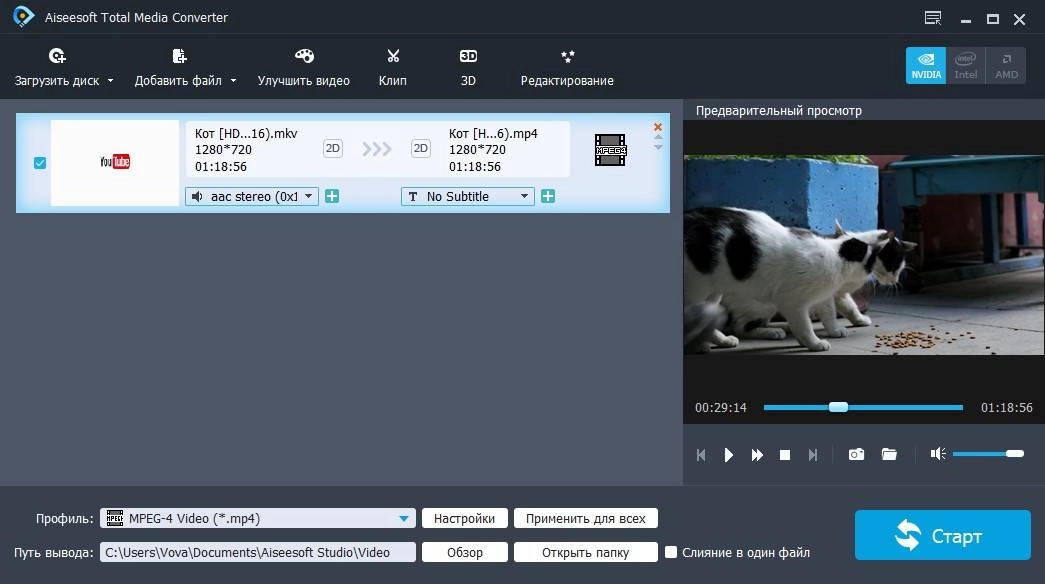Click the source file name Кот [HD...16).mkv

246,133
